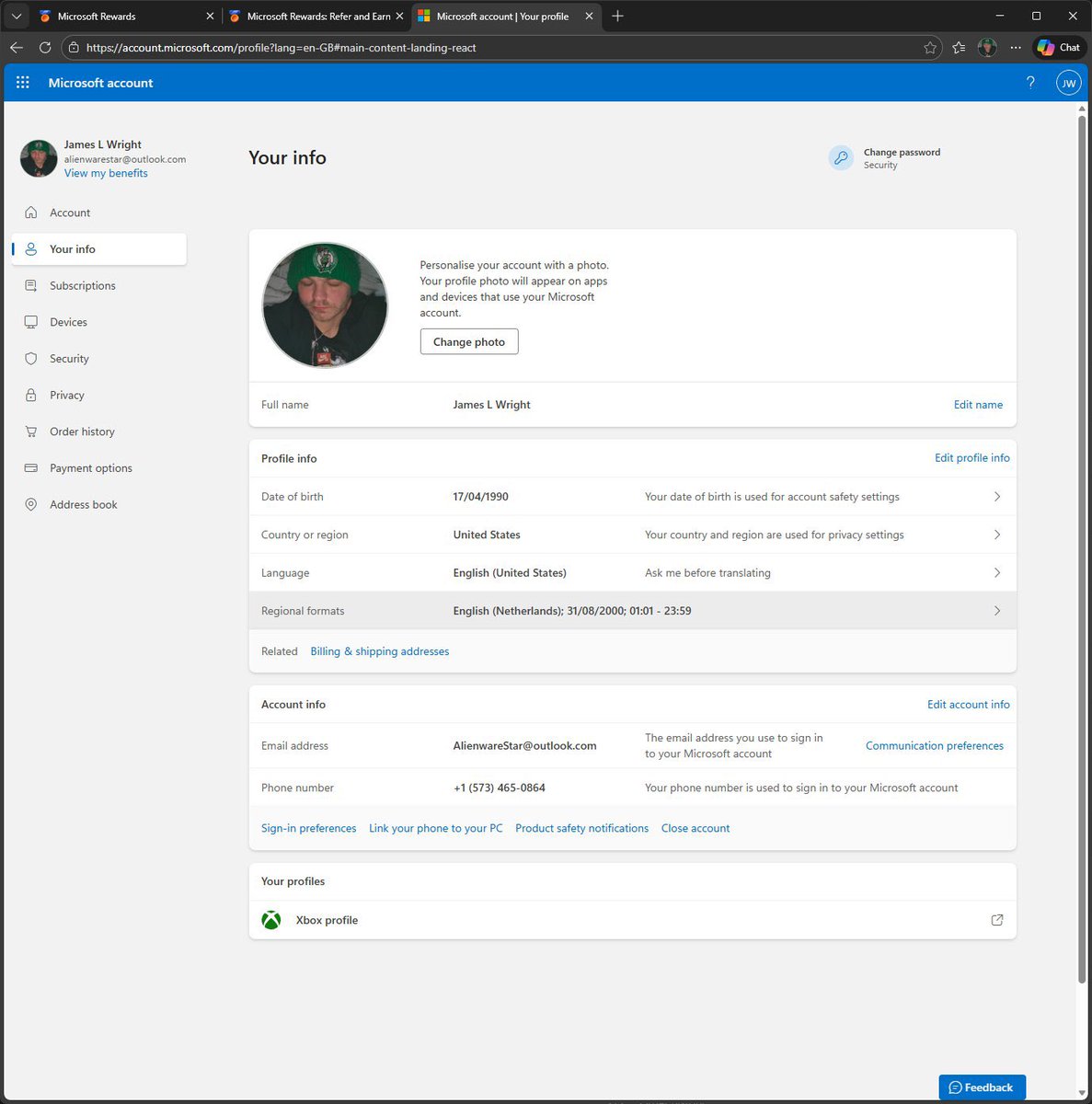Switch to the Microsoft Rewards tab
Image resolution: width=1092 pixels, height=1104 pixels.
[x=124, y=16]
